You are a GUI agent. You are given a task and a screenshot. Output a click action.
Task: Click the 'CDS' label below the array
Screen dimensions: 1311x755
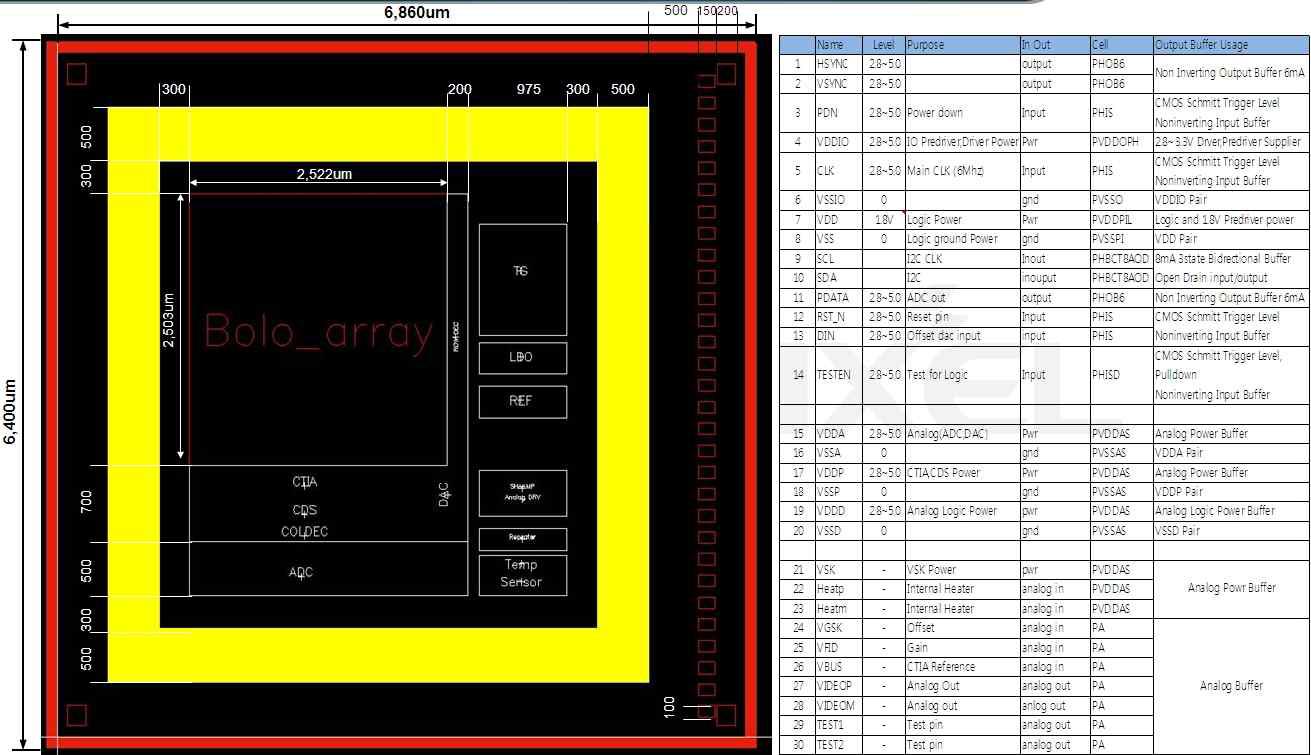(x=305, y=510)
